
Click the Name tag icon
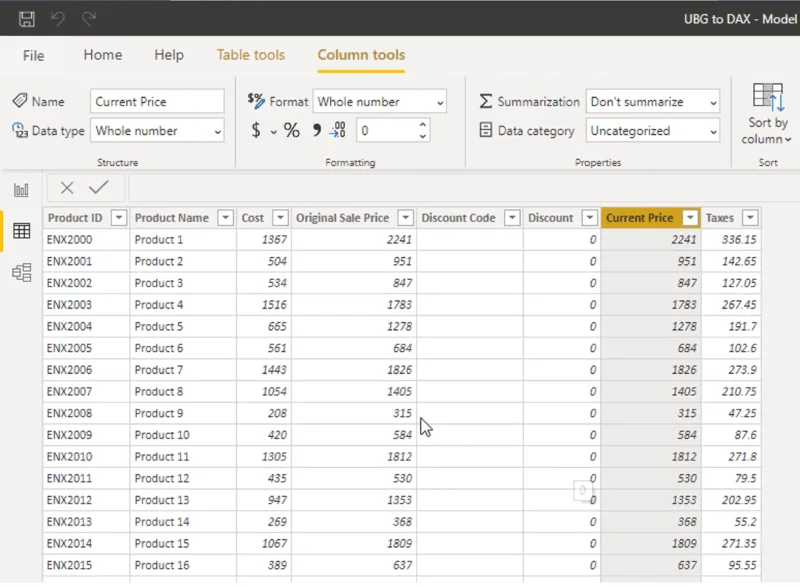tap(20, 100)
